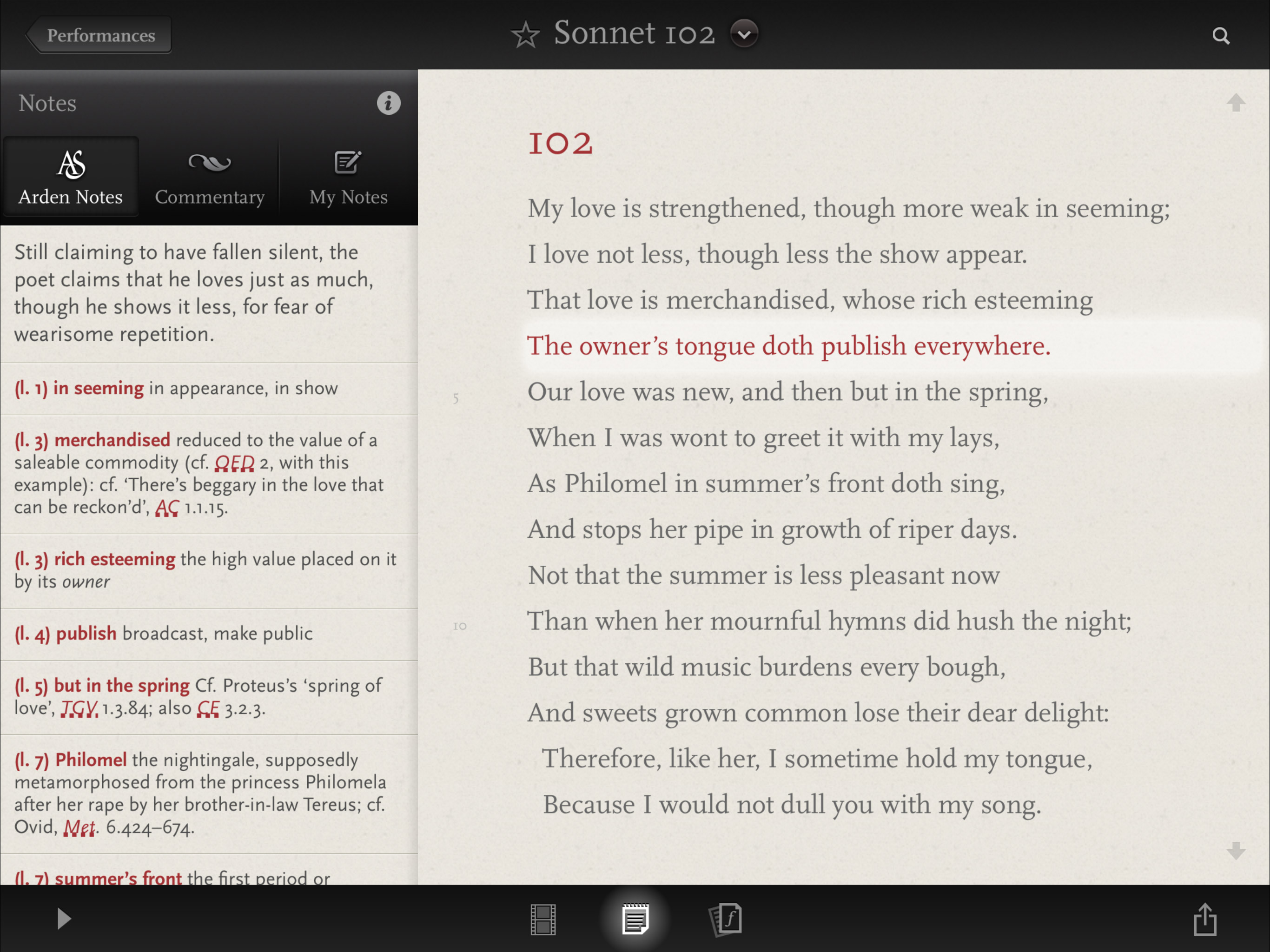Select the line 'Our love was new'
The width and height of the screenshot is (1270, 952).
click(787, 392)
